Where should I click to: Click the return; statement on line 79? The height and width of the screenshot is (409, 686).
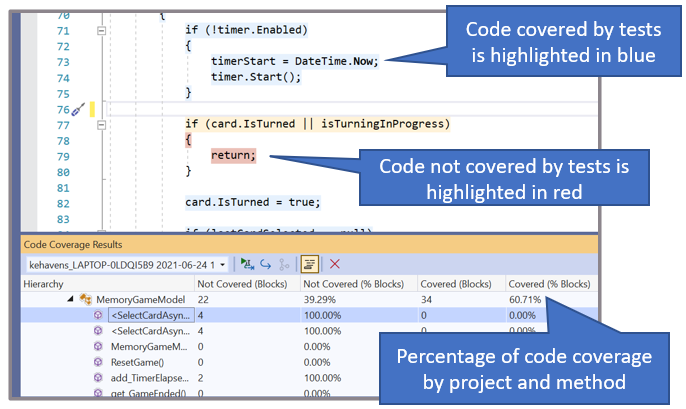pyautogui.click(x=233, y=155)
